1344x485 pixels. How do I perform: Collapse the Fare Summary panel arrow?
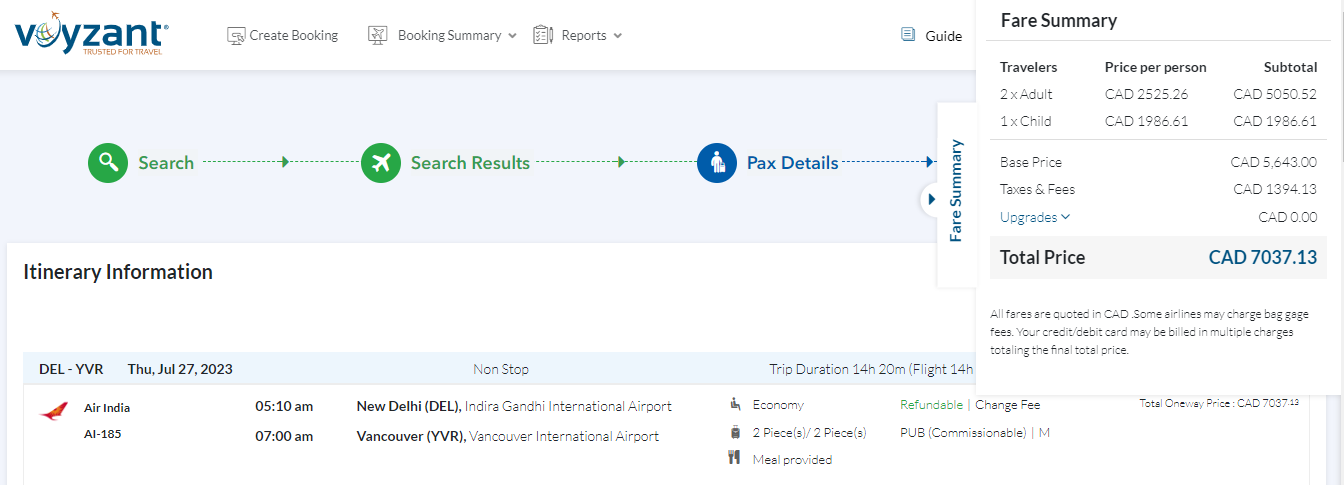tap(931, 200)
